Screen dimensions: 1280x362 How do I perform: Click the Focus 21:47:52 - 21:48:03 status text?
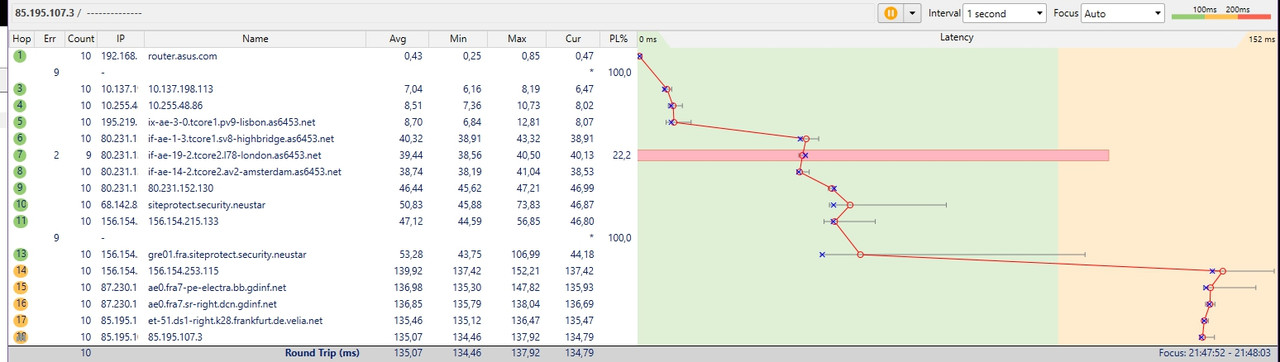point(1215,353)
